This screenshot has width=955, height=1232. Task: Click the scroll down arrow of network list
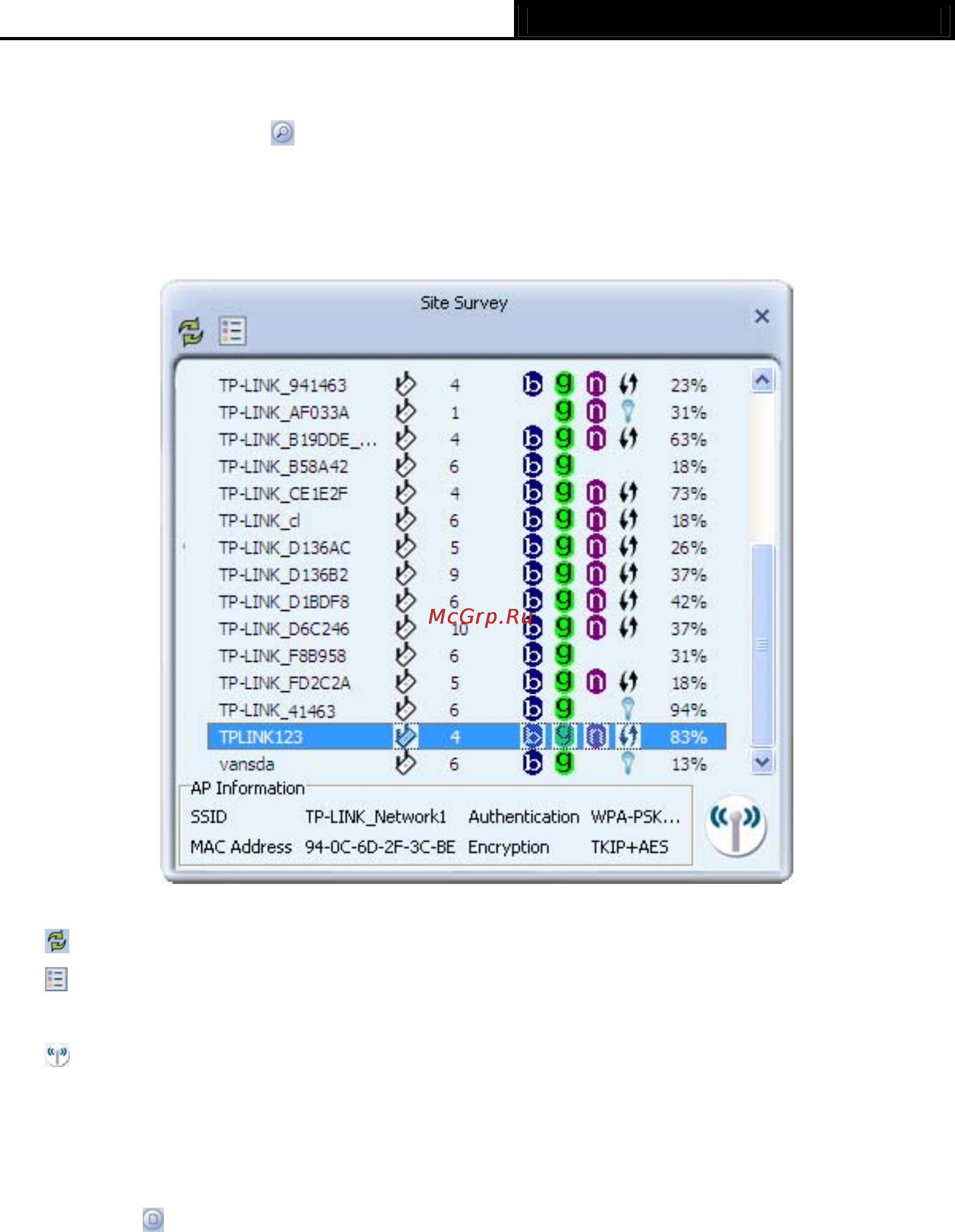[762, 763]
